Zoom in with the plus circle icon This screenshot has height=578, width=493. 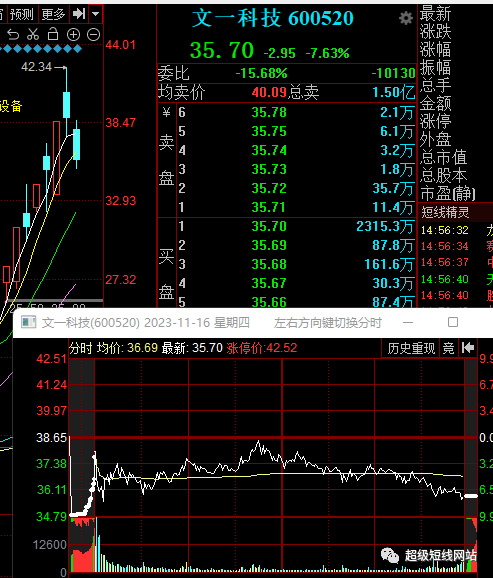73,35
